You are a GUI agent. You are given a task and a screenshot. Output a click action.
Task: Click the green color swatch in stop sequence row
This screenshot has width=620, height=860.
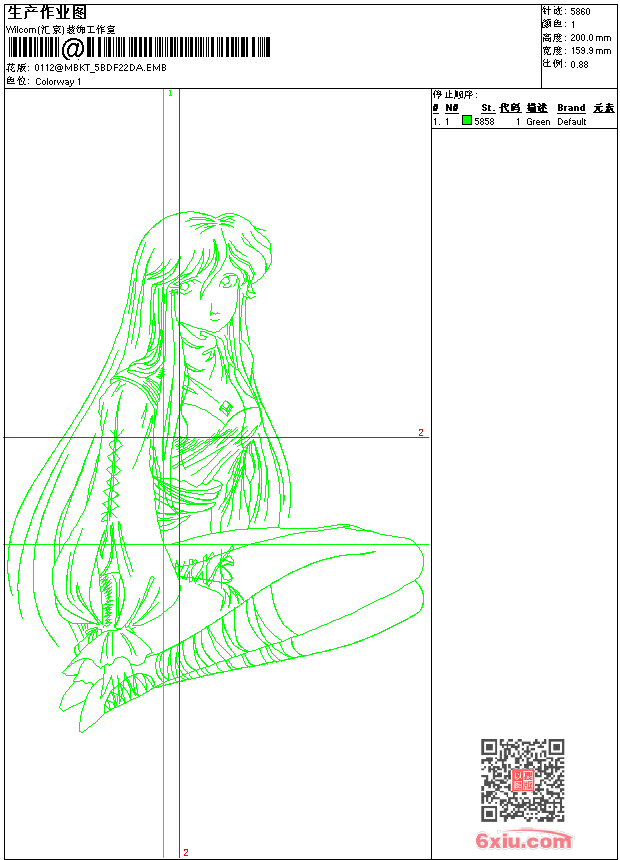(x=467, y=120)
